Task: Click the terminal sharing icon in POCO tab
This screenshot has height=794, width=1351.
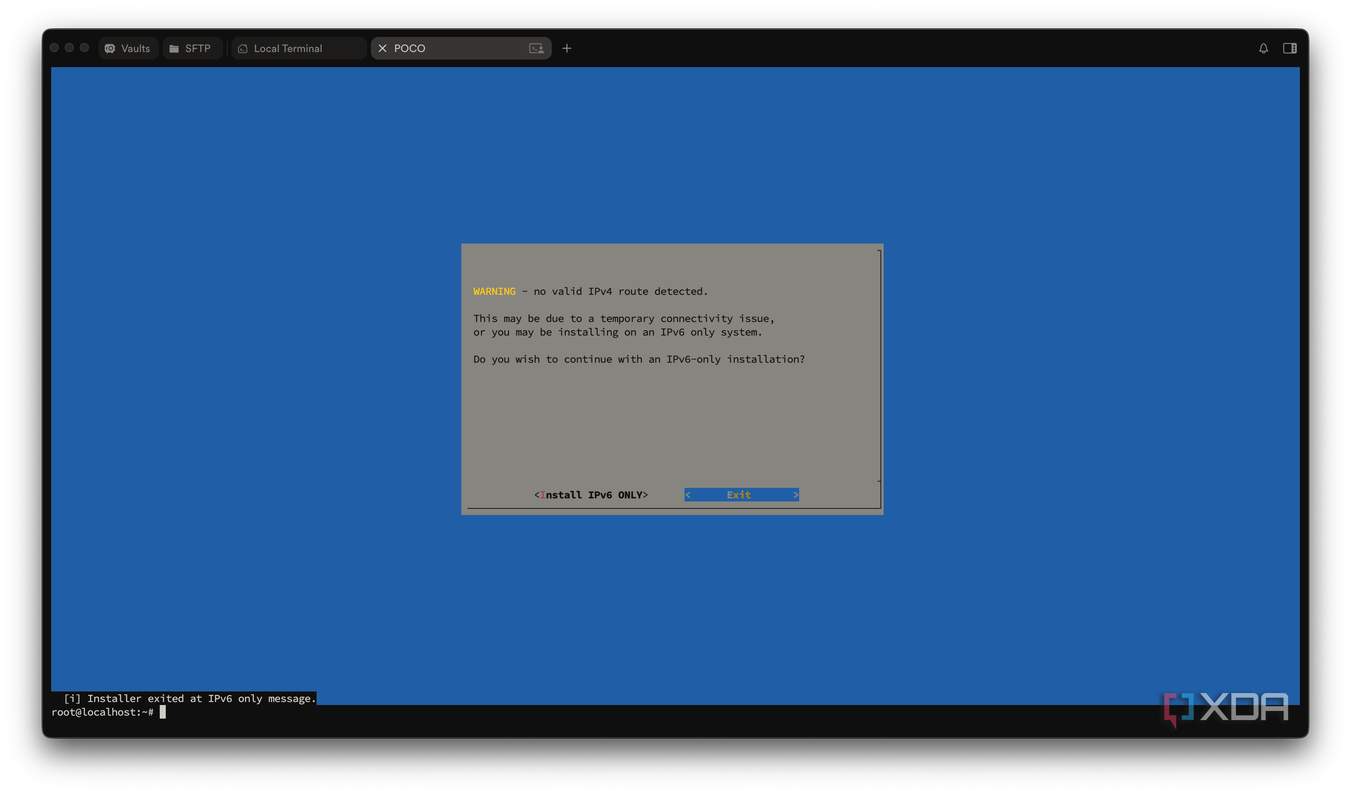Action: [536, 48]
